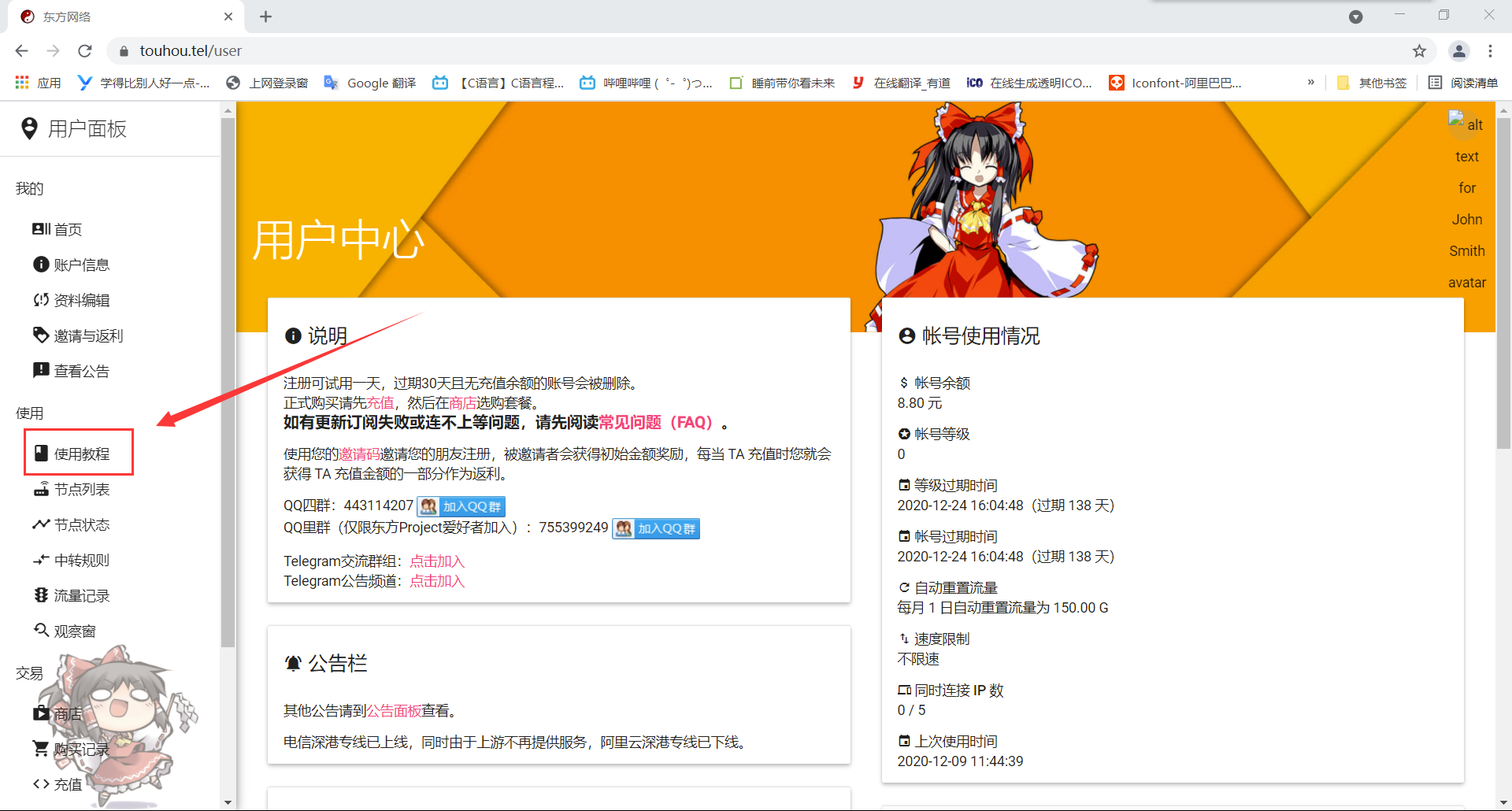Image resolution: width=1512 pixels, height=811 pixels.
Task: View 流量记录 traffic records
Action: coord(82,595)
